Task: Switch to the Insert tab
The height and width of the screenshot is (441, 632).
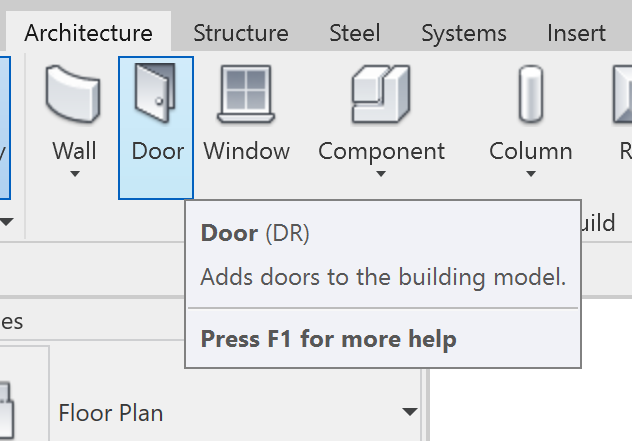Action: pos(576,33)
